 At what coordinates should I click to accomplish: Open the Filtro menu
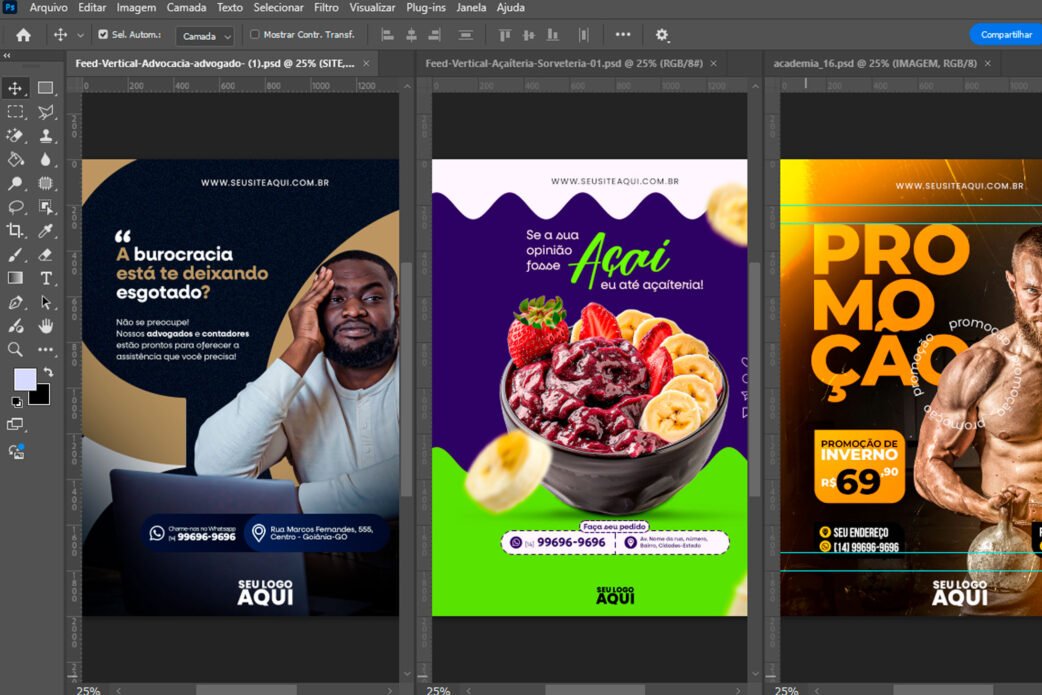tap(326, 8)
